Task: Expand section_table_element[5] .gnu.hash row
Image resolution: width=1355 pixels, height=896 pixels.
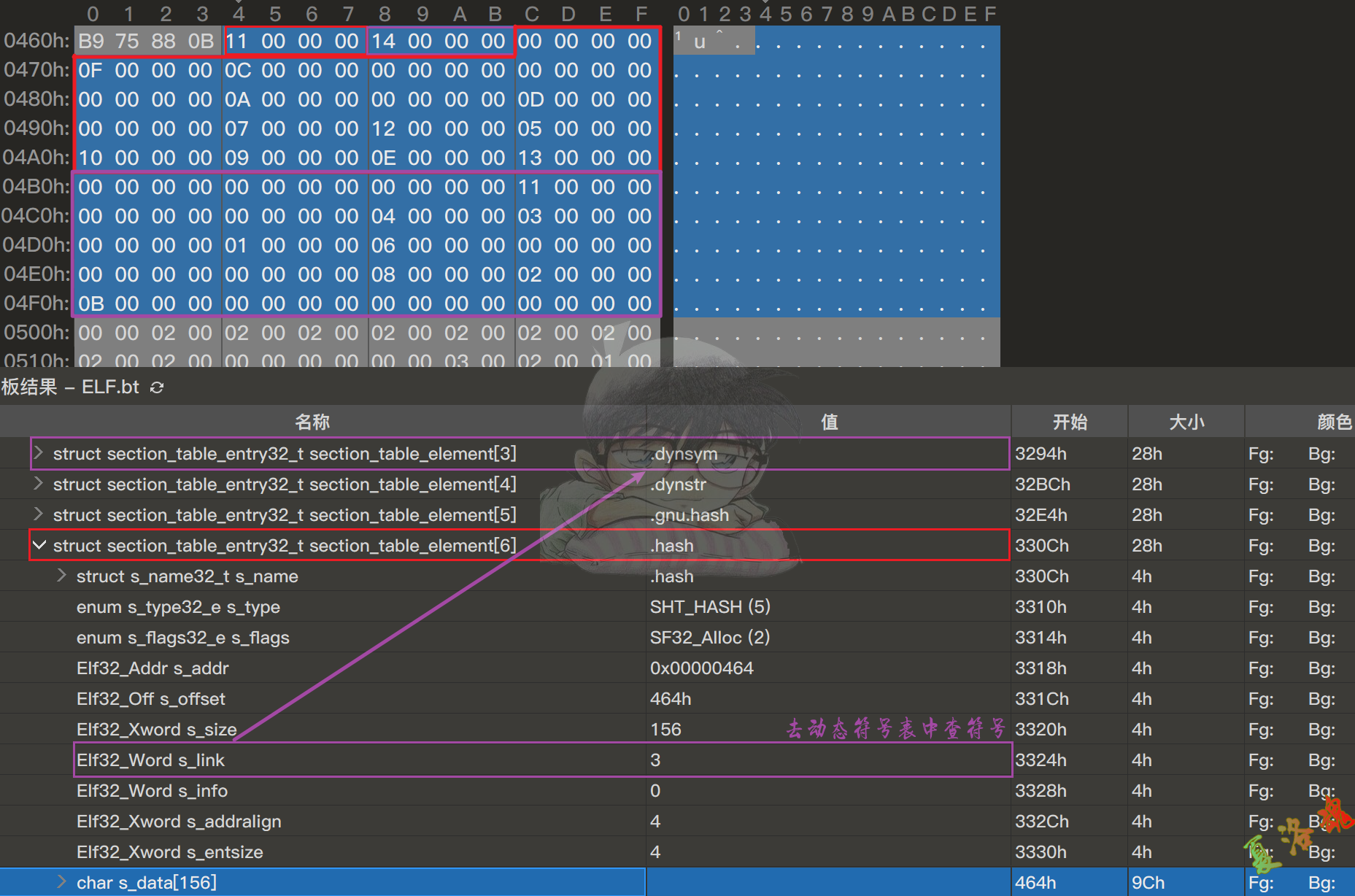Action: 39,514
